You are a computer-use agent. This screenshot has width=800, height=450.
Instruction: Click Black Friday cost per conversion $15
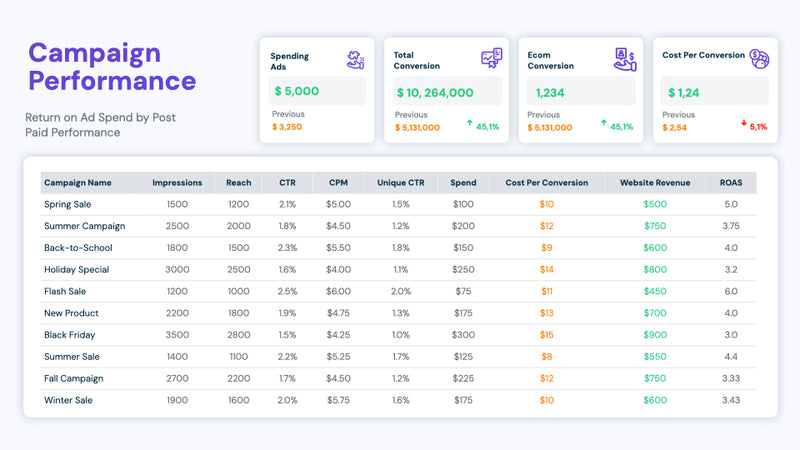point(546,335)
